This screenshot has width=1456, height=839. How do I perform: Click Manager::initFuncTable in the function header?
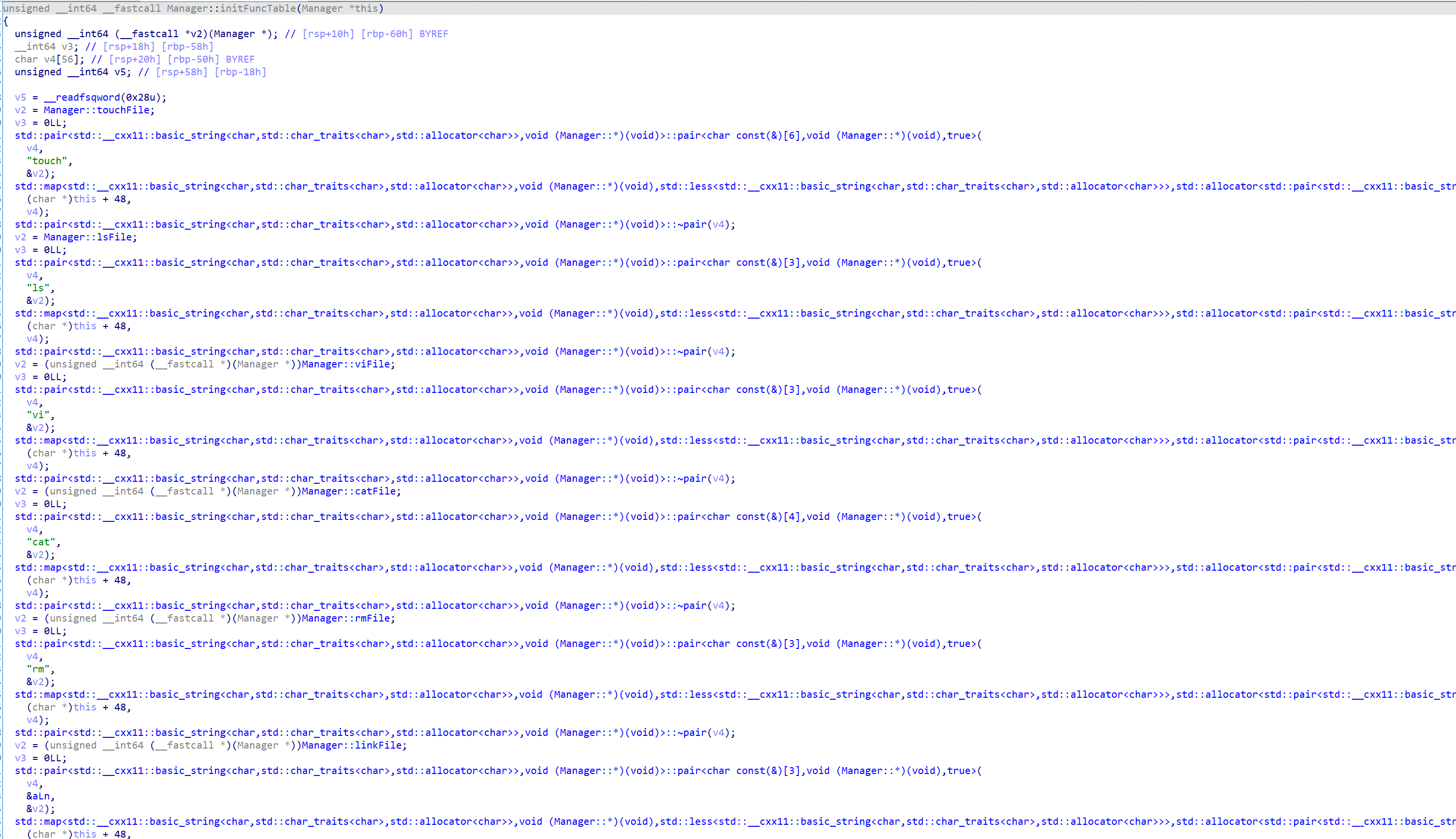[231, 8]
